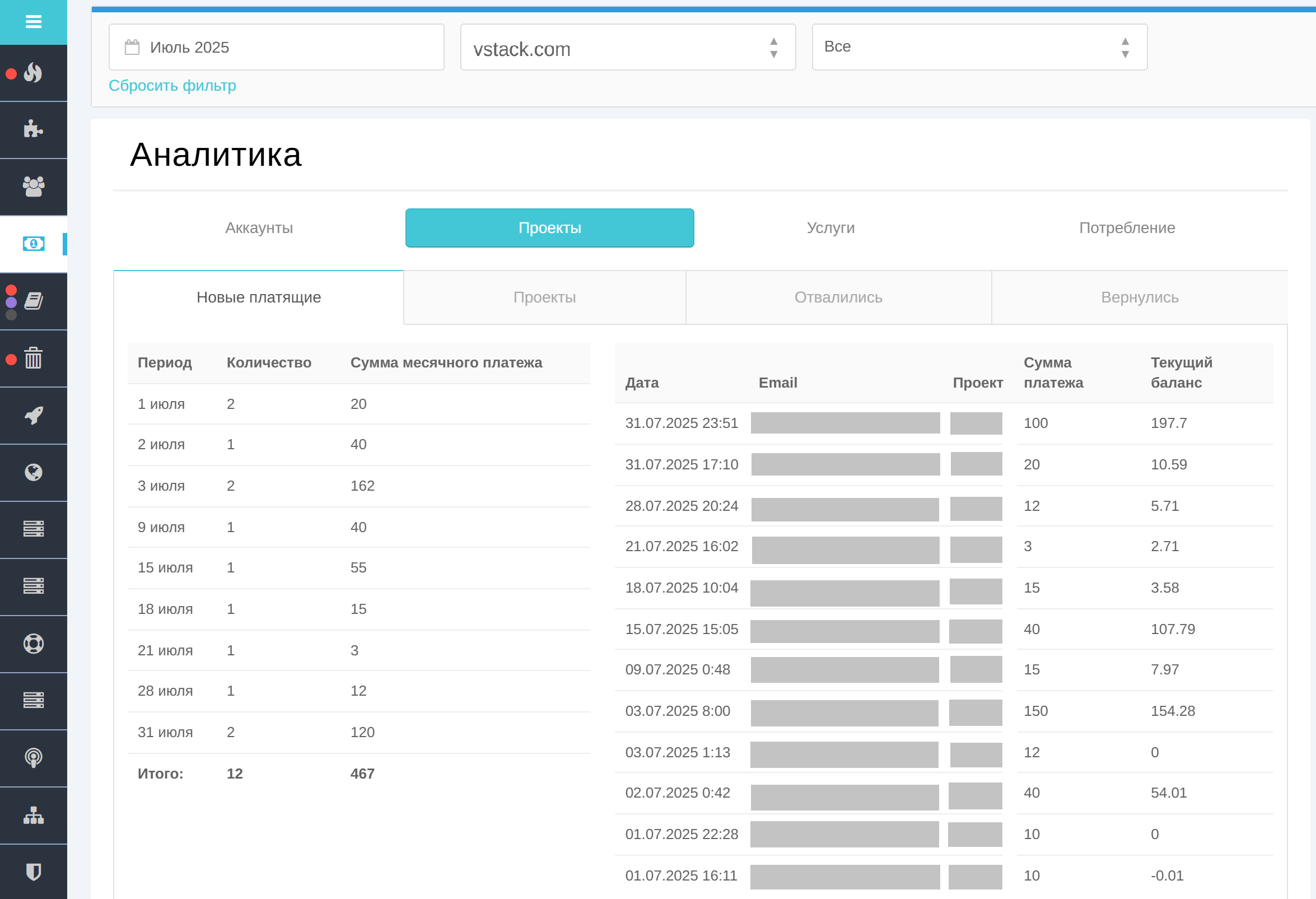
Task: Click the date 28.07.2025 20:24
Action: pyautogui.click(x=682, y=506)
